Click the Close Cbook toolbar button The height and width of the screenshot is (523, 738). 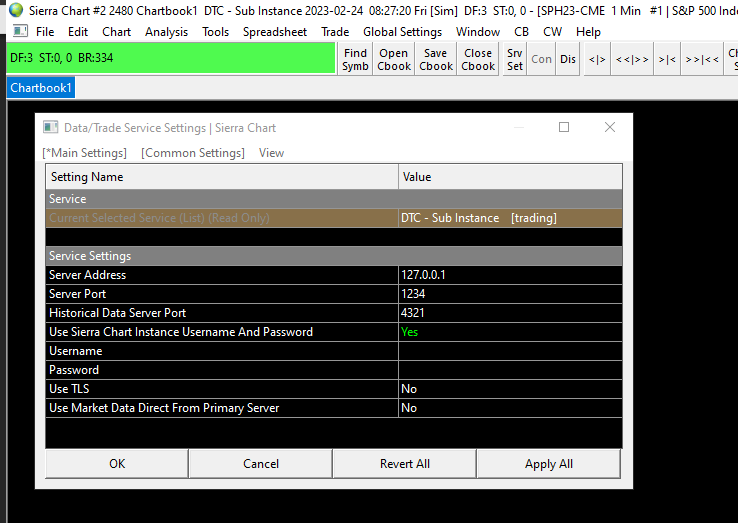pyautogui.click(x=478, y=59)
